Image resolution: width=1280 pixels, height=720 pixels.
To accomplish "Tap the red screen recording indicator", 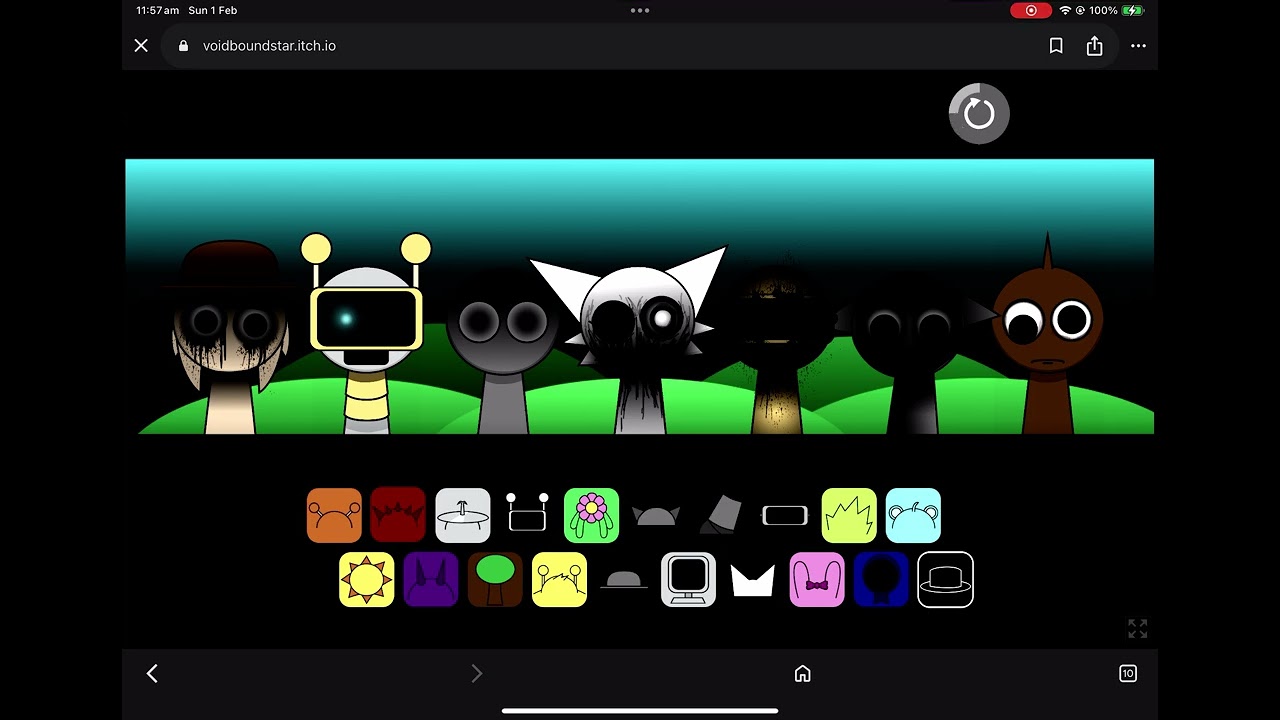I will coord(1030,10).
